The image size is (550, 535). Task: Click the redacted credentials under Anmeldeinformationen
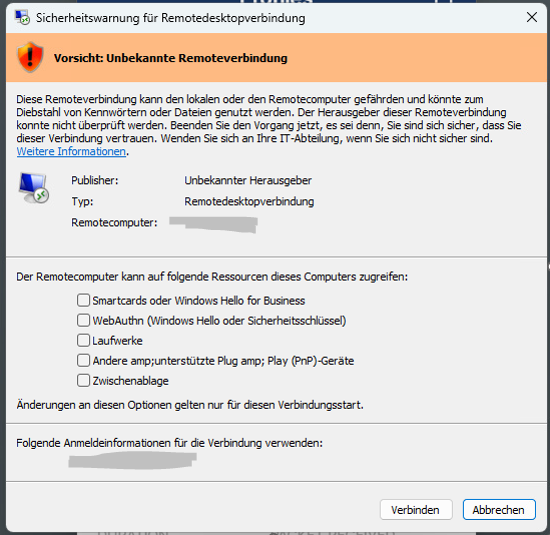coord(132,460)
